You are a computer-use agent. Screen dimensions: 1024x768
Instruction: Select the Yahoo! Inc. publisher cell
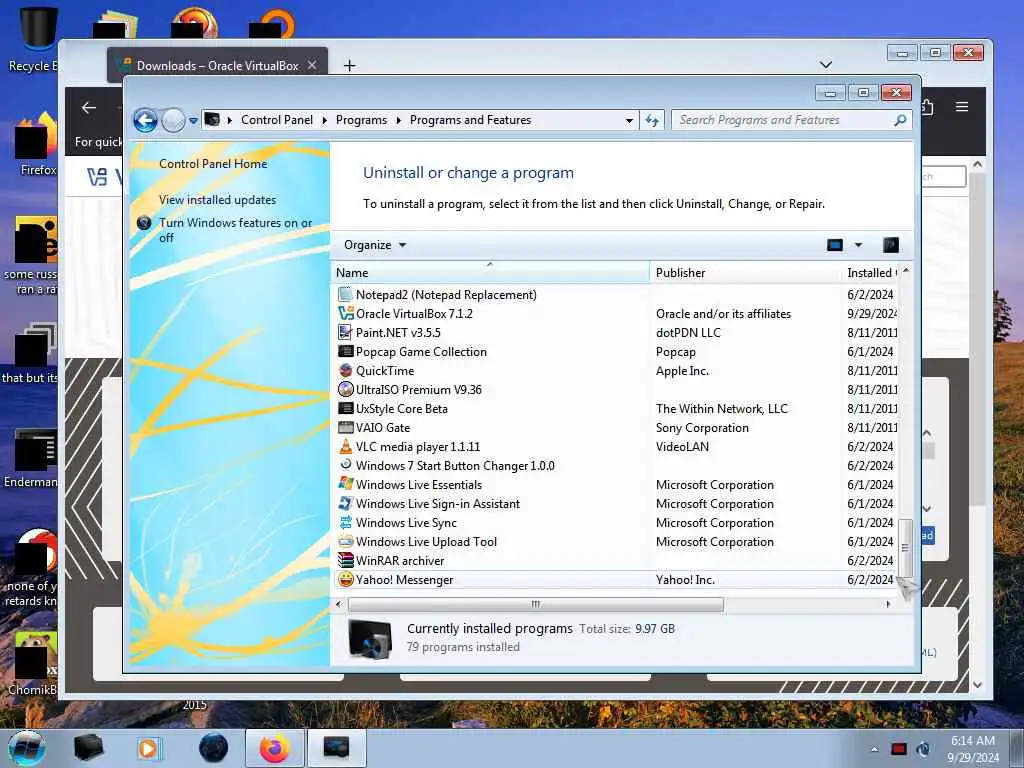tap(685, 579)
